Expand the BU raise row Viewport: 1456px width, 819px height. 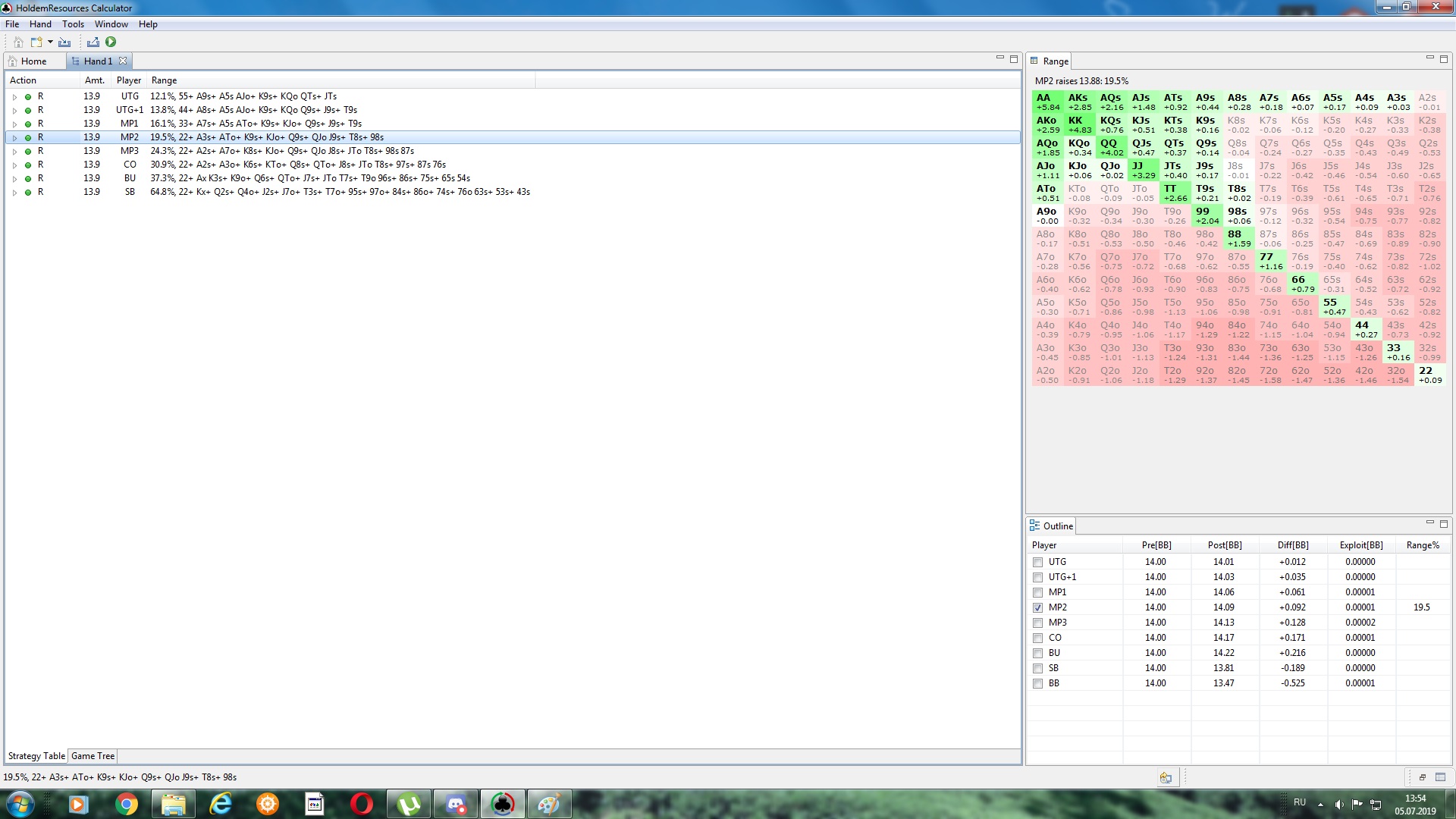click(14, 179)
